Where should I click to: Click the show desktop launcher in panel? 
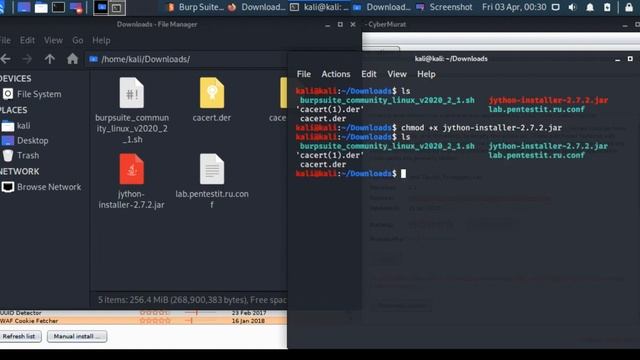(x=24, y=7)
